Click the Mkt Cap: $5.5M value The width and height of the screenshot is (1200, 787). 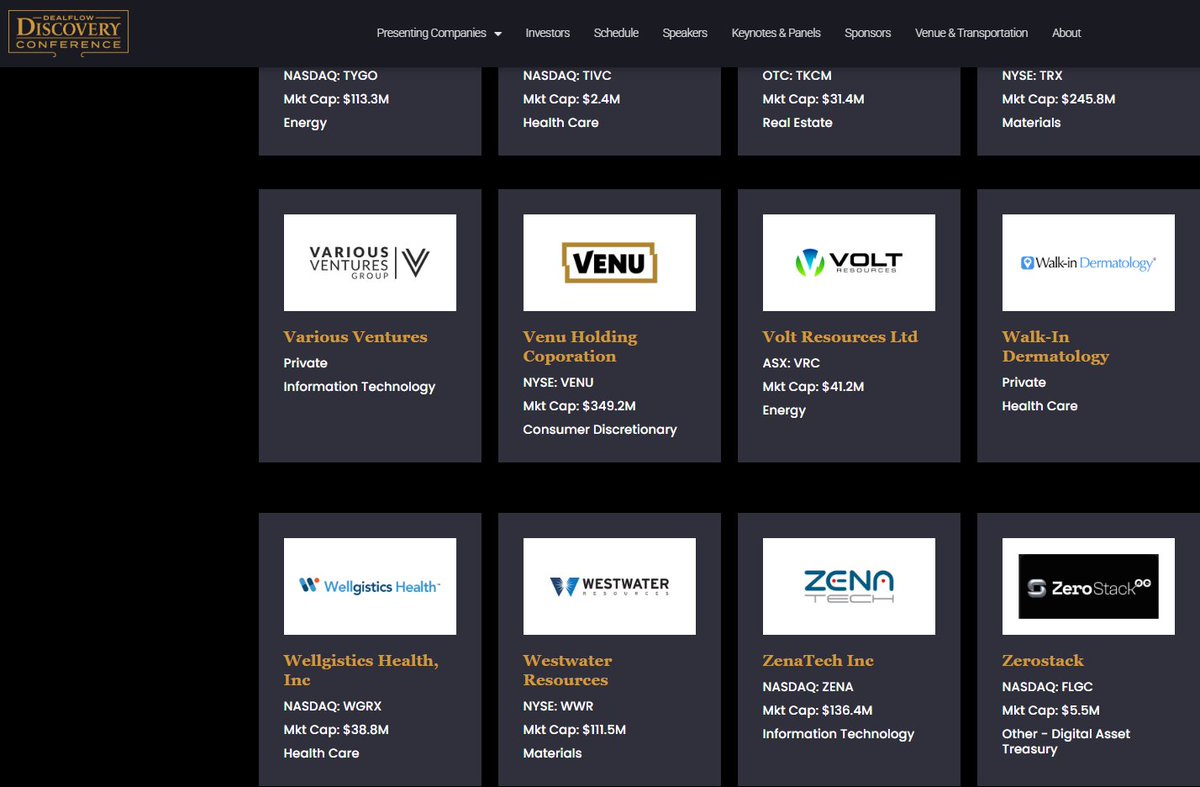(x=1051, y=711)
